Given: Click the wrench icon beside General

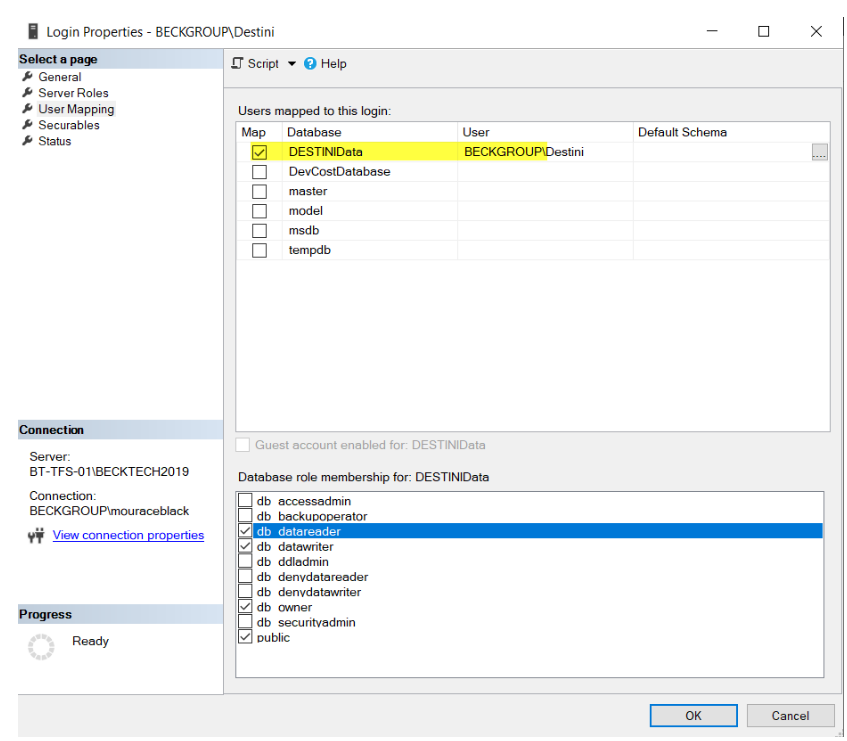Looking at the screenshot, I should pos(28,76).
